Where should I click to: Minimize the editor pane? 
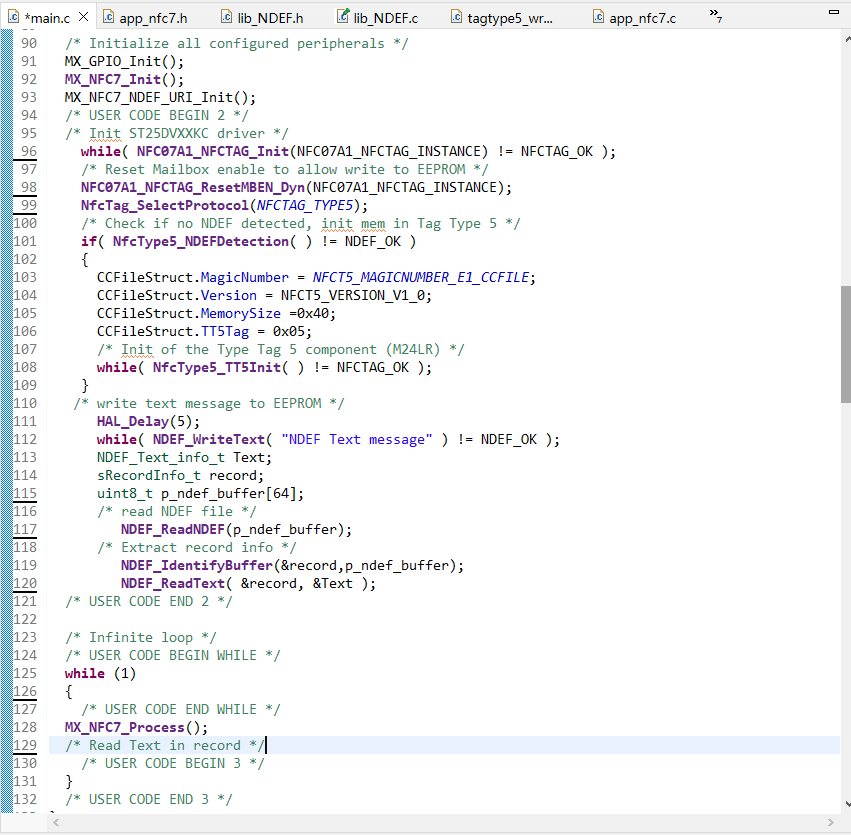pos(834,11)
